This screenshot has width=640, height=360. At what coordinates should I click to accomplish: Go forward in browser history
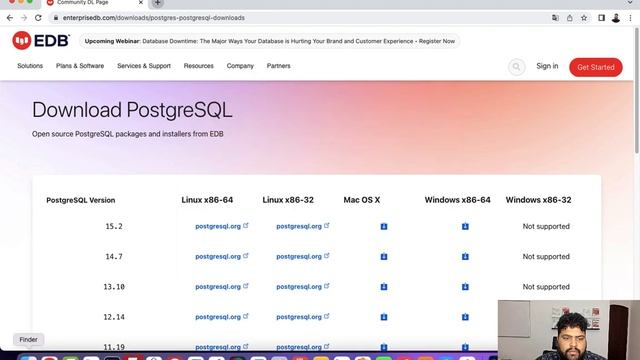click(x=24, y=18)
